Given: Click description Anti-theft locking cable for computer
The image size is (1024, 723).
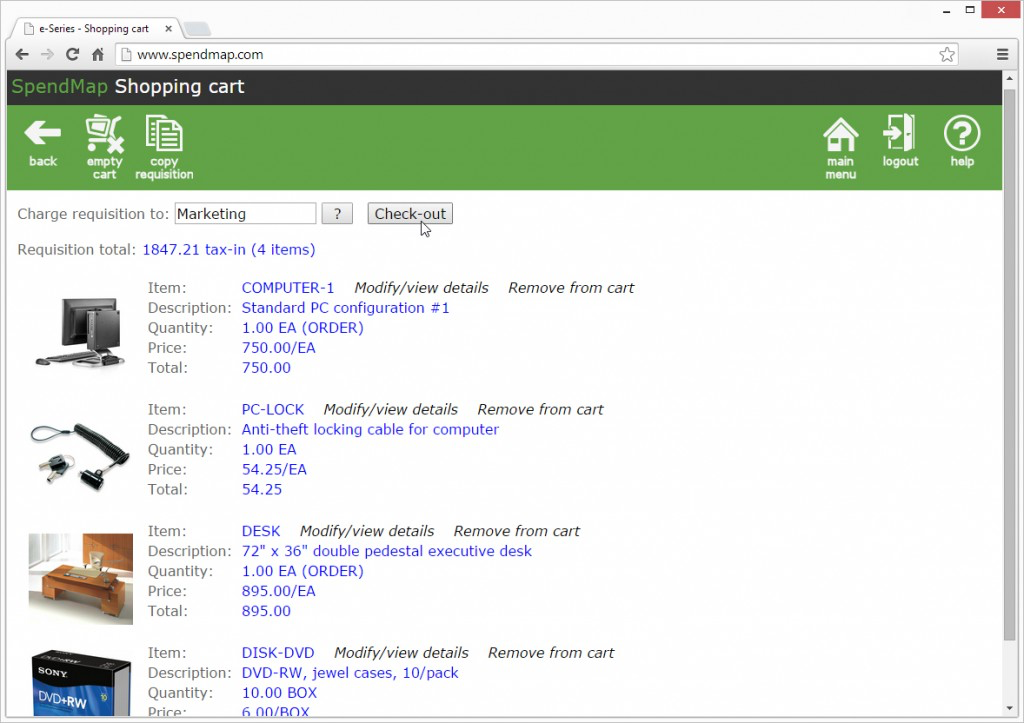Looking at the screenshot, I should [x=370, y=429].
